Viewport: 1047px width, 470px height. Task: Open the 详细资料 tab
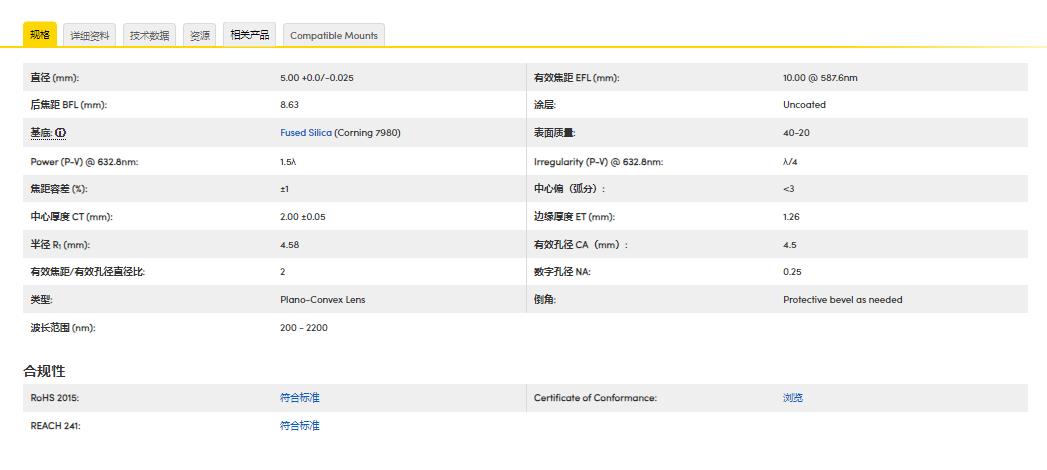tap(90, 35)
